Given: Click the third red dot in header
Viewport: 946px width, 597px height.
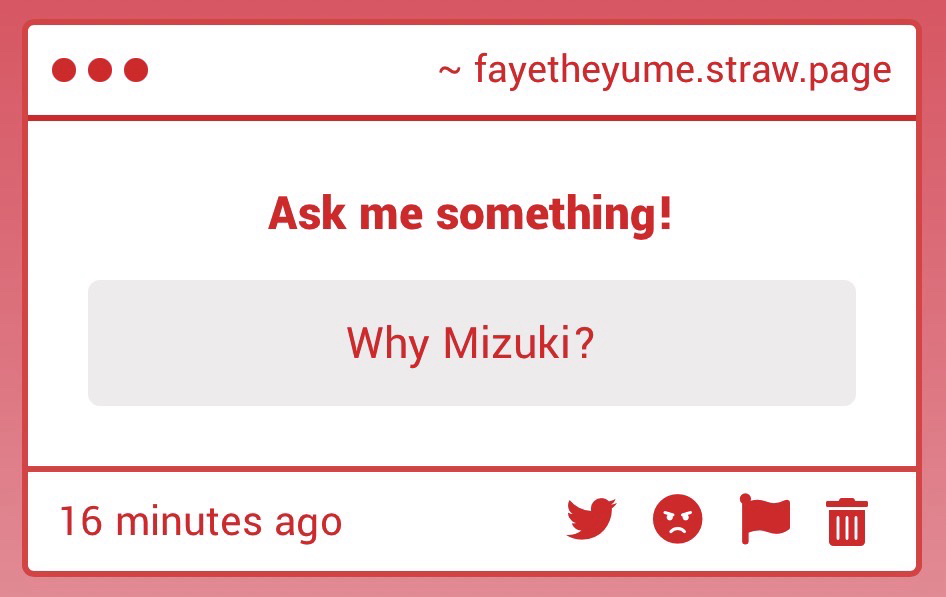Looking at the screenshot, I should (136, 70).
